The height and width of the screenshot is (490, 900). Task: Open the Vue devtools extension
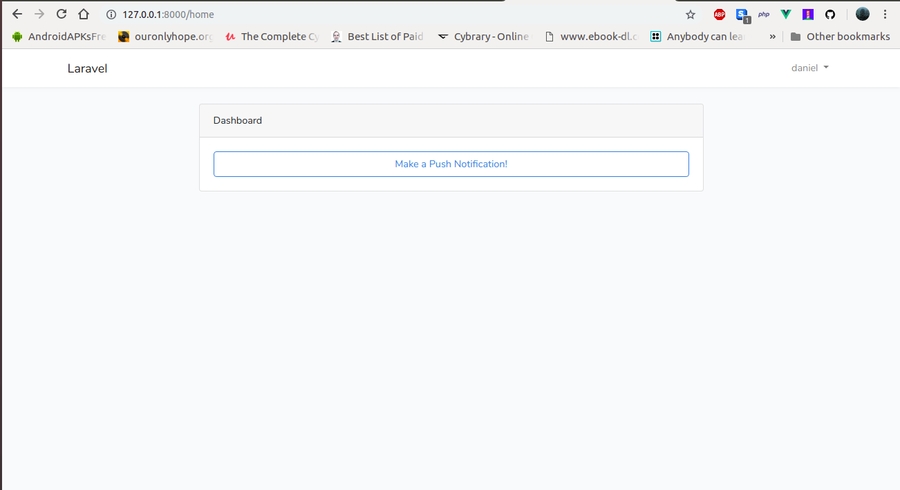click(x=785, y=15)
